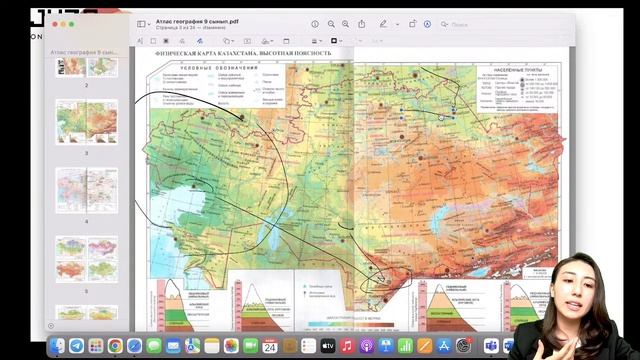The image size is (640, 360).
Task: Activate the highlight pen tool
Action: pyautogui.click(x=383, y=24)
